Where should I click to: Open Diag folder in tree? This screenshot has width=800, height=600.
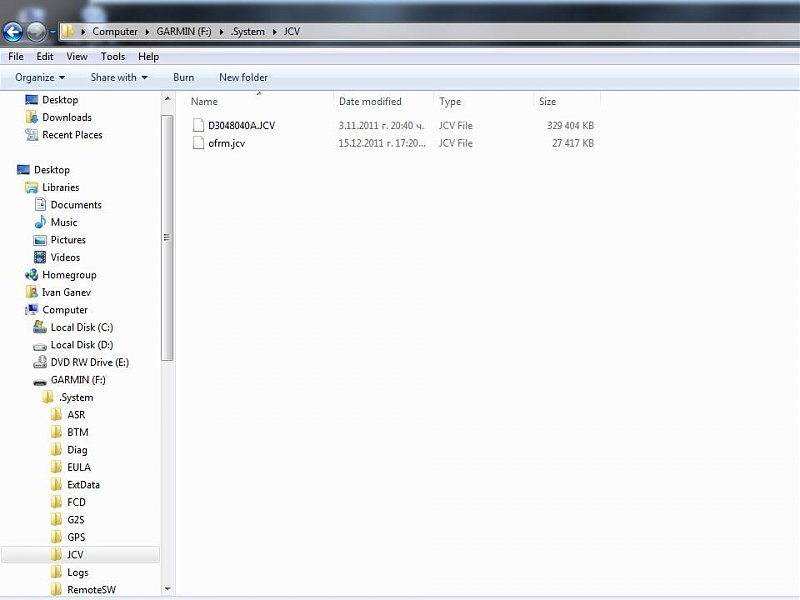tap(77, 450)
